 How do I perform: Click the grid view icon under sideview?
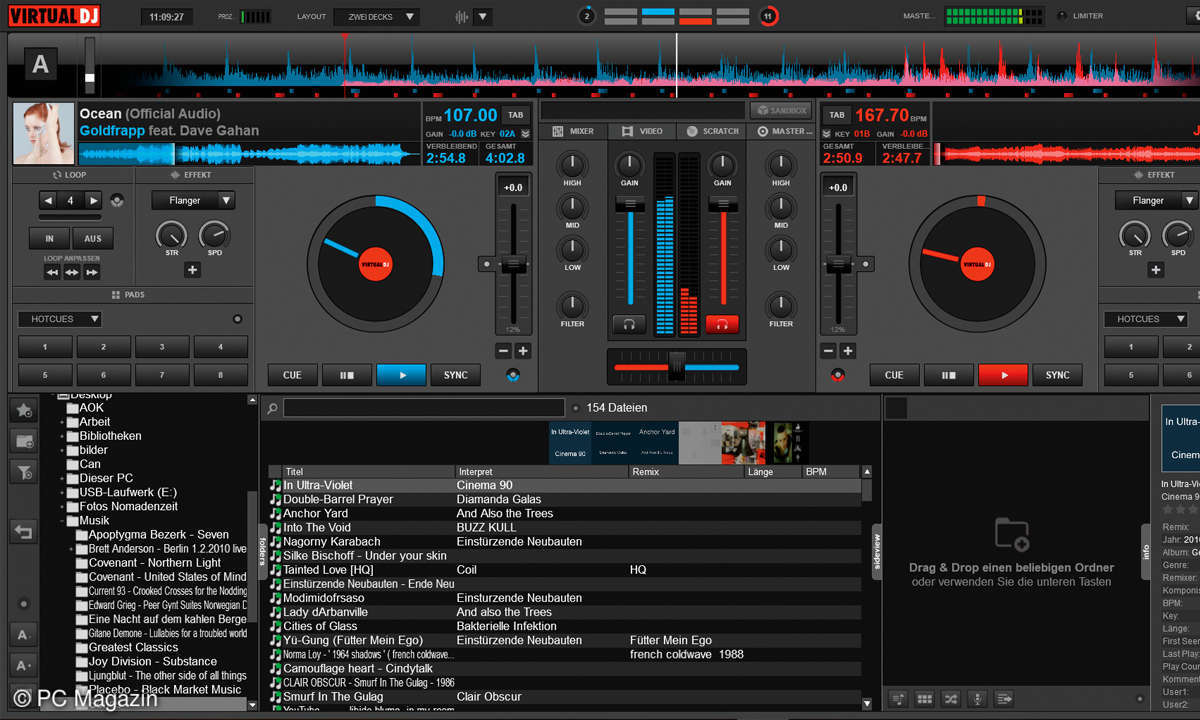point(925,698)
